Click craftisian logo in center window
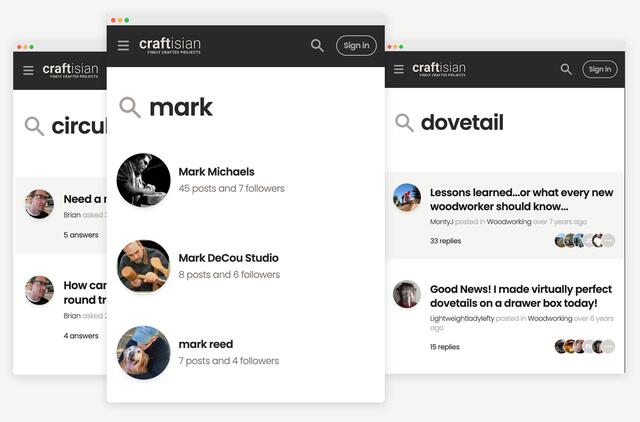Screen dimensions: 640x422 [170, 45]
